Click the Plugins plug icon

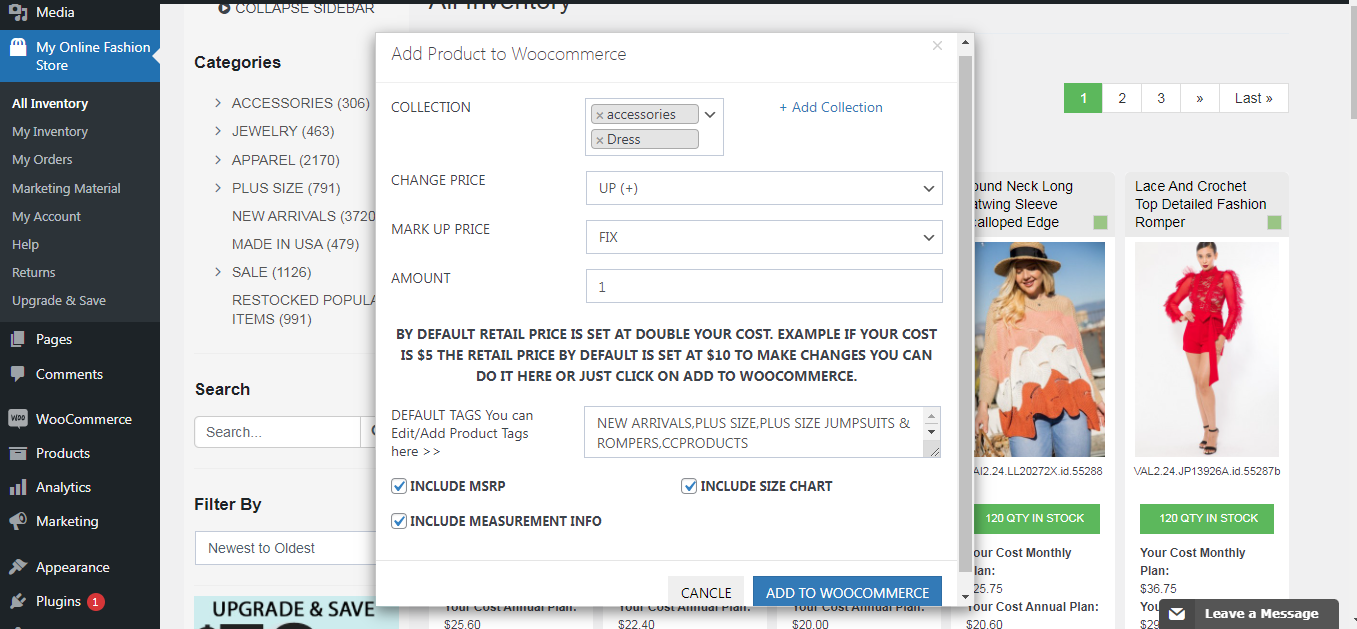click(x=17, y=601)
